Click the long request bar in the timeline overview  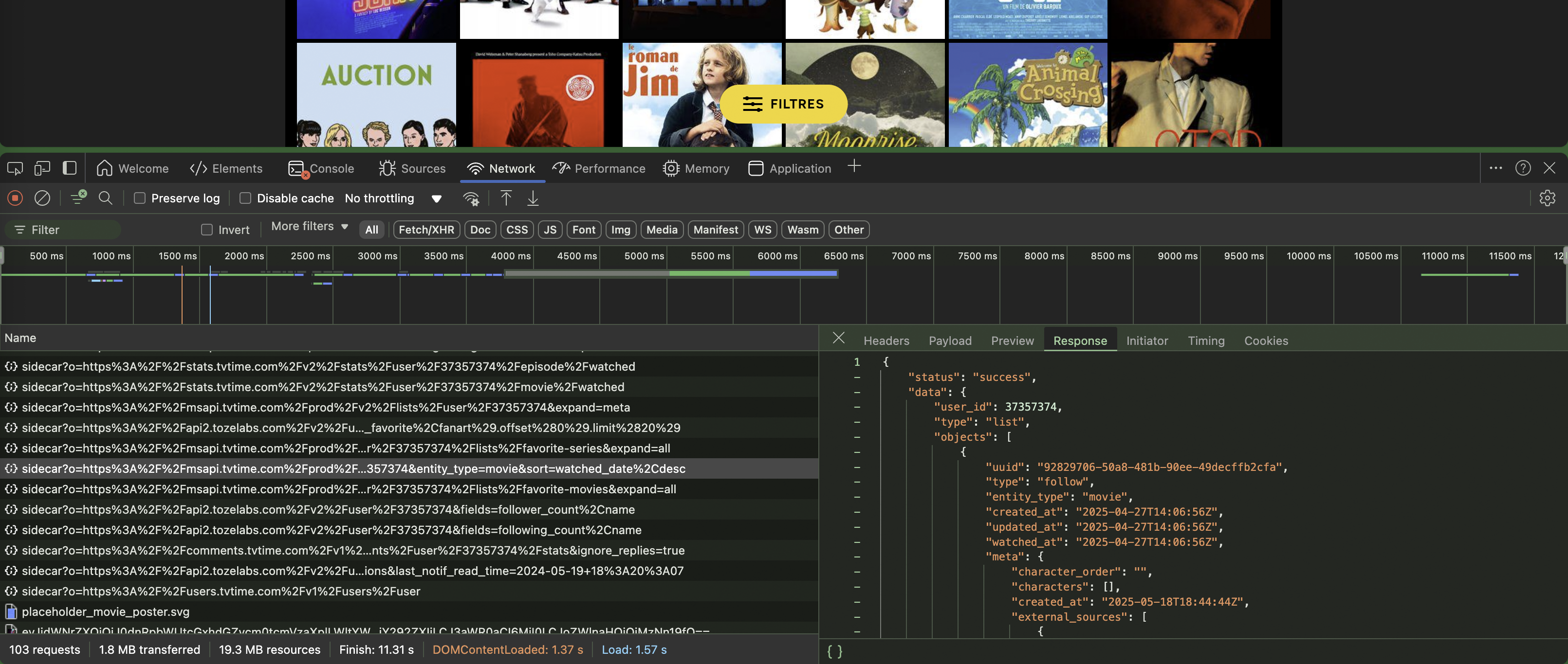tap(671, 274)
